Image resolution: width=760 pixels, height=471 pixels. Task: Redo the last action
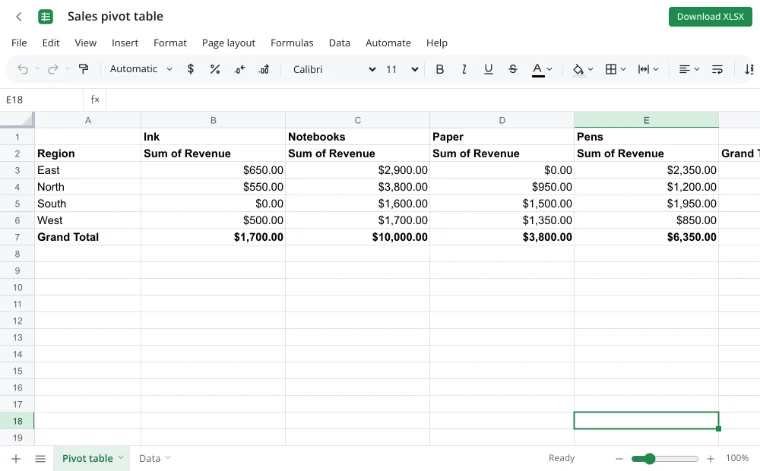tap(53, 69)
